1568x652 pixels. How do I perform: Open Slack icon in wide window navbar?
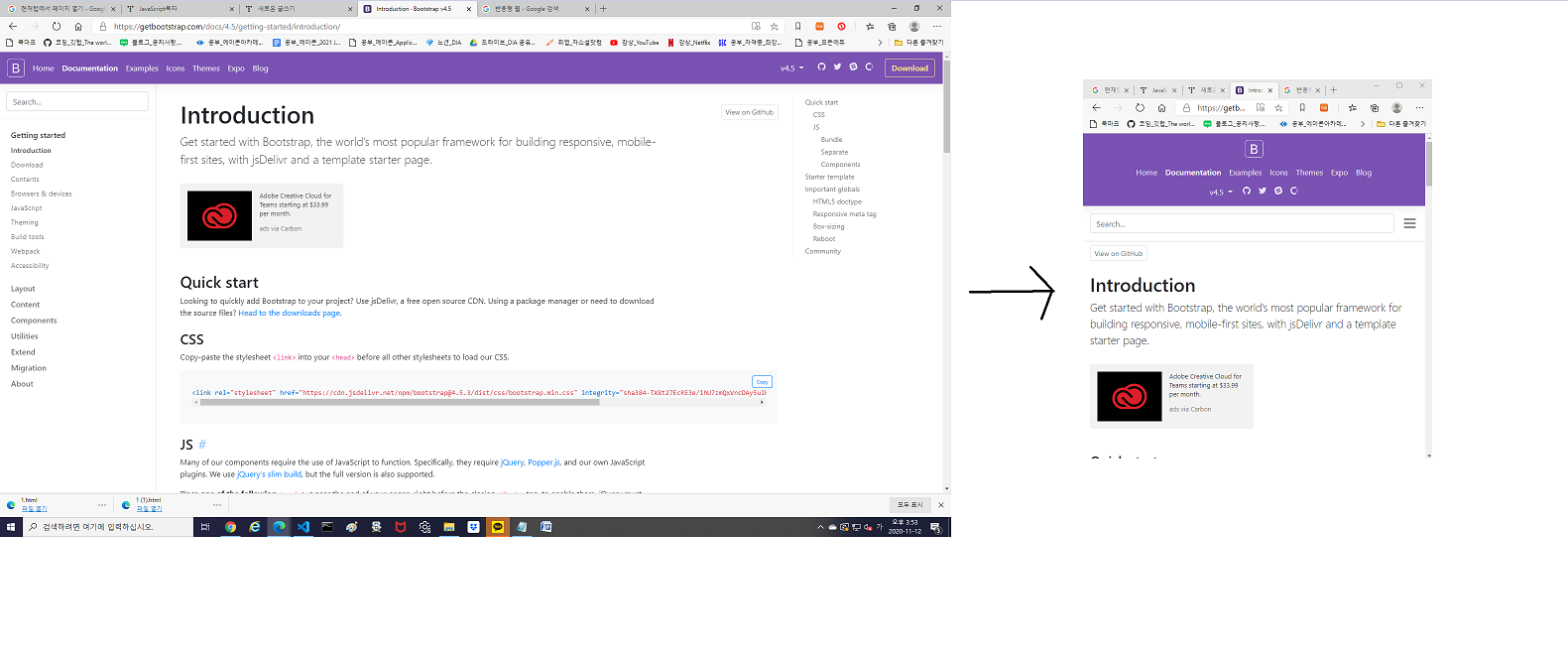[x=853, y=66]
